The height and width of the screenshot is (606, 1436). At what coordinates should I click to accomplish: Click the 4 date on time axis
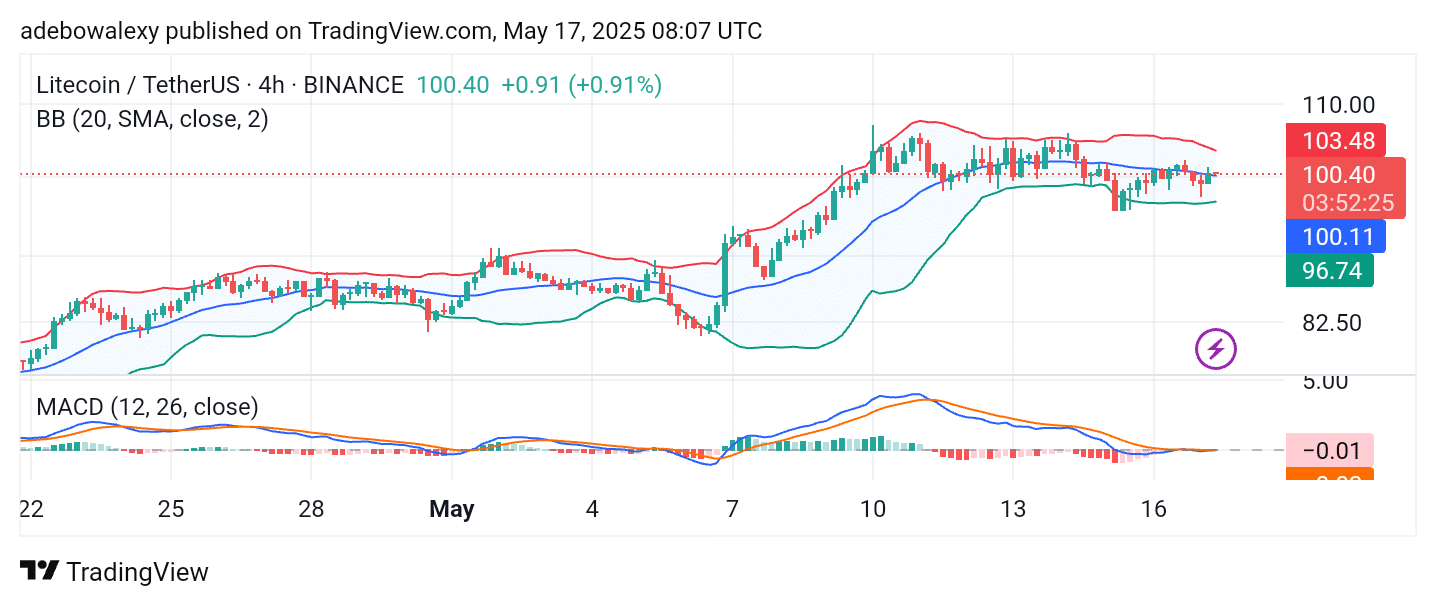[x=591, y=509]
